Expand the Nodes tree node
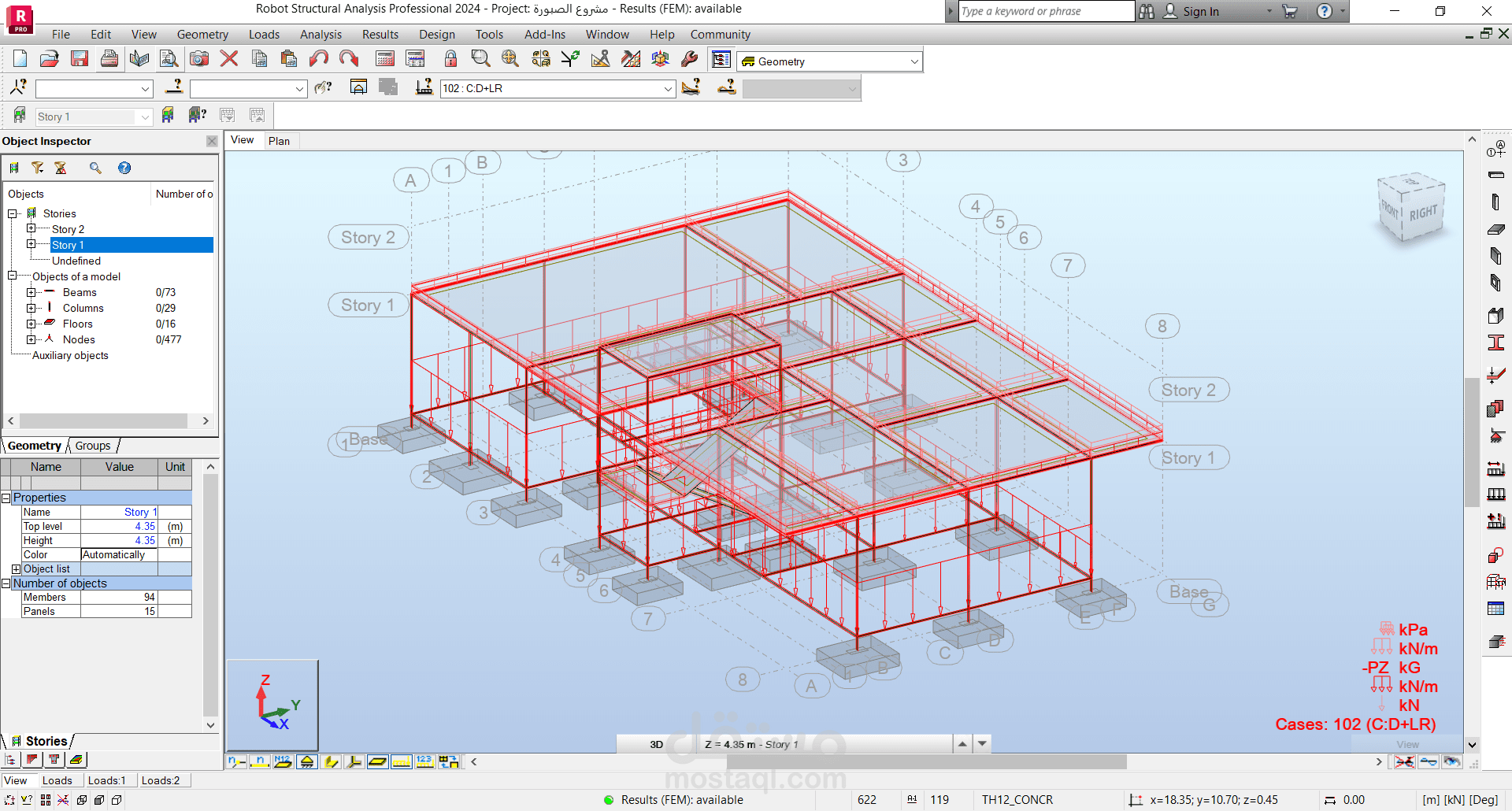The image size is (1512, 811). pyautogui.click(x=31, y=339)
